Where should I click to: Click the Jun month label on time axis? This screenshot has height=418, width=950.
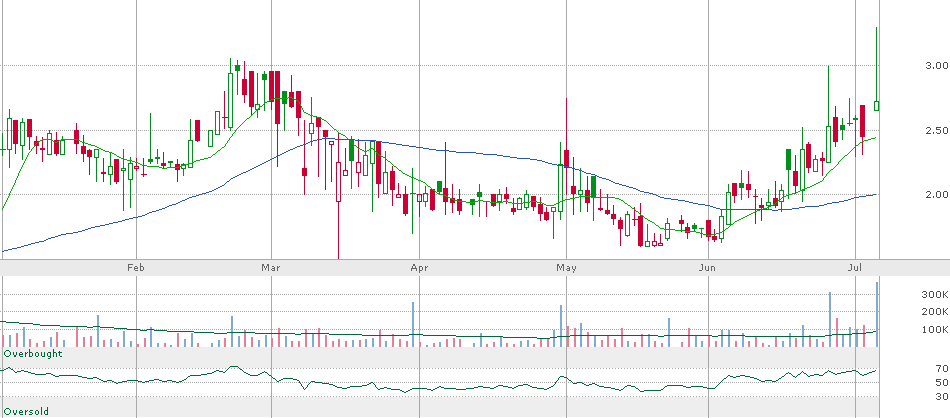[708, 267]
